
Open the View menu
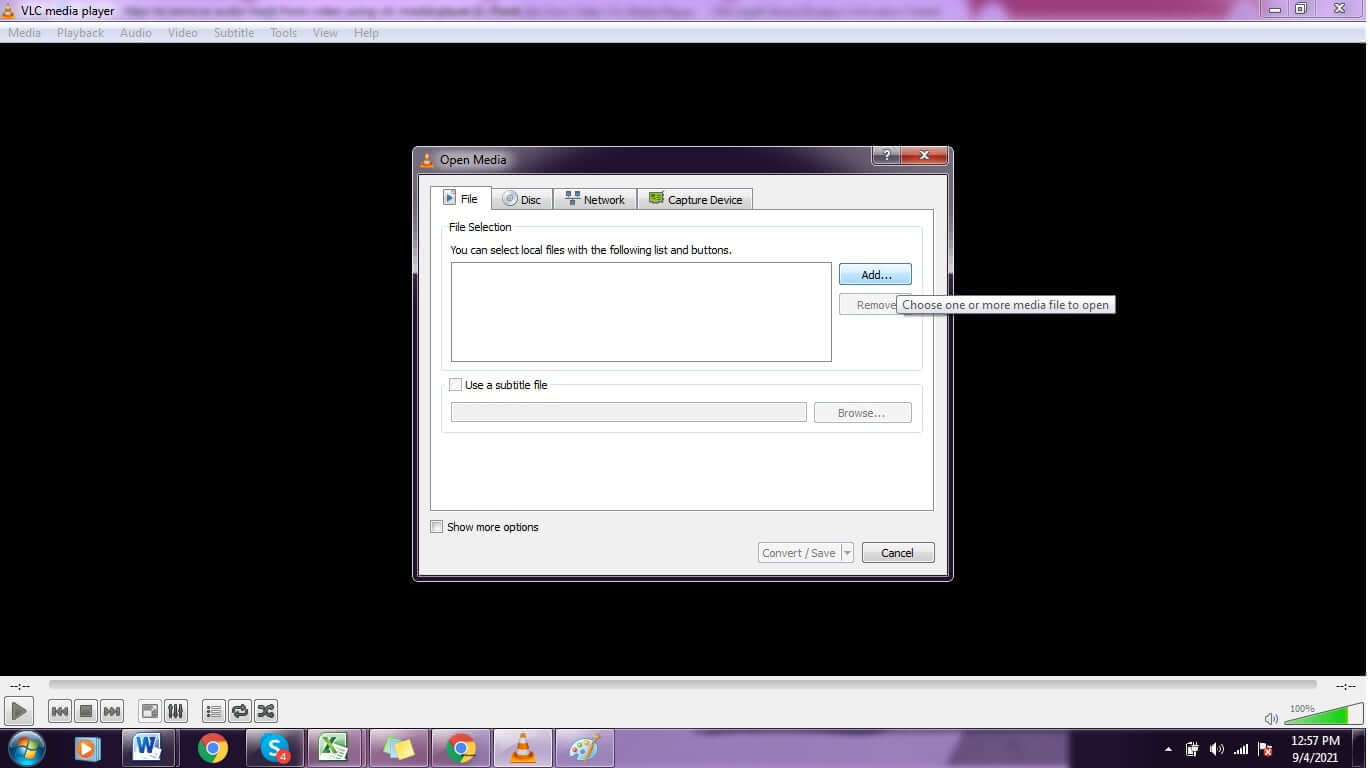(x=325, y=33)
